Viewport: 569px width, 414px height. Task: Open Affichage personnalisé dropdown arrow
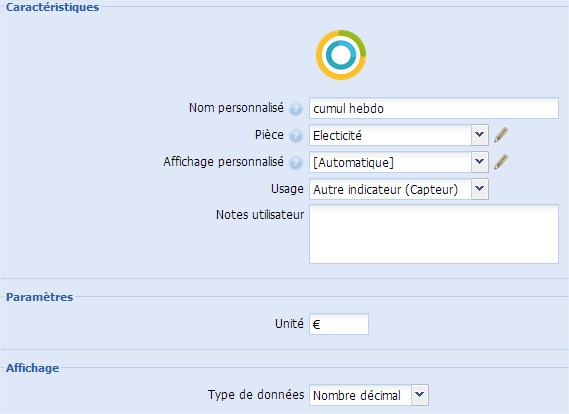[x=480, y=162]
